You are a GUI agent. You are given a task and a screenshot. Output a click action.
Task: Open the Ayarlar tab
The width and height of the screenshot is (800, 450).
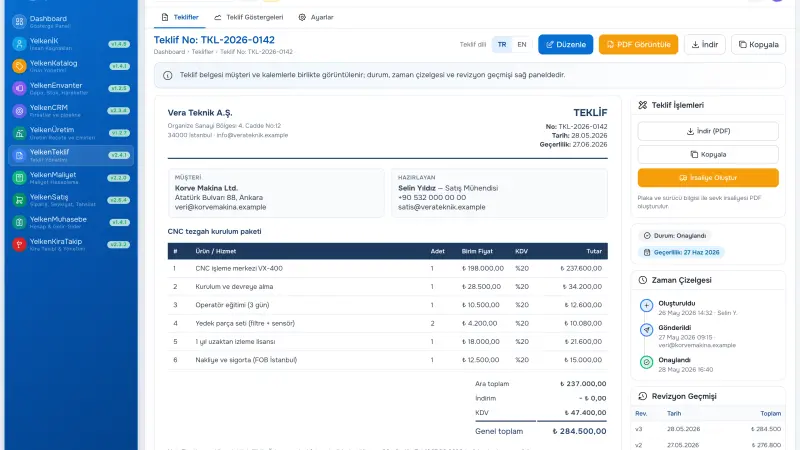(316, 17)
